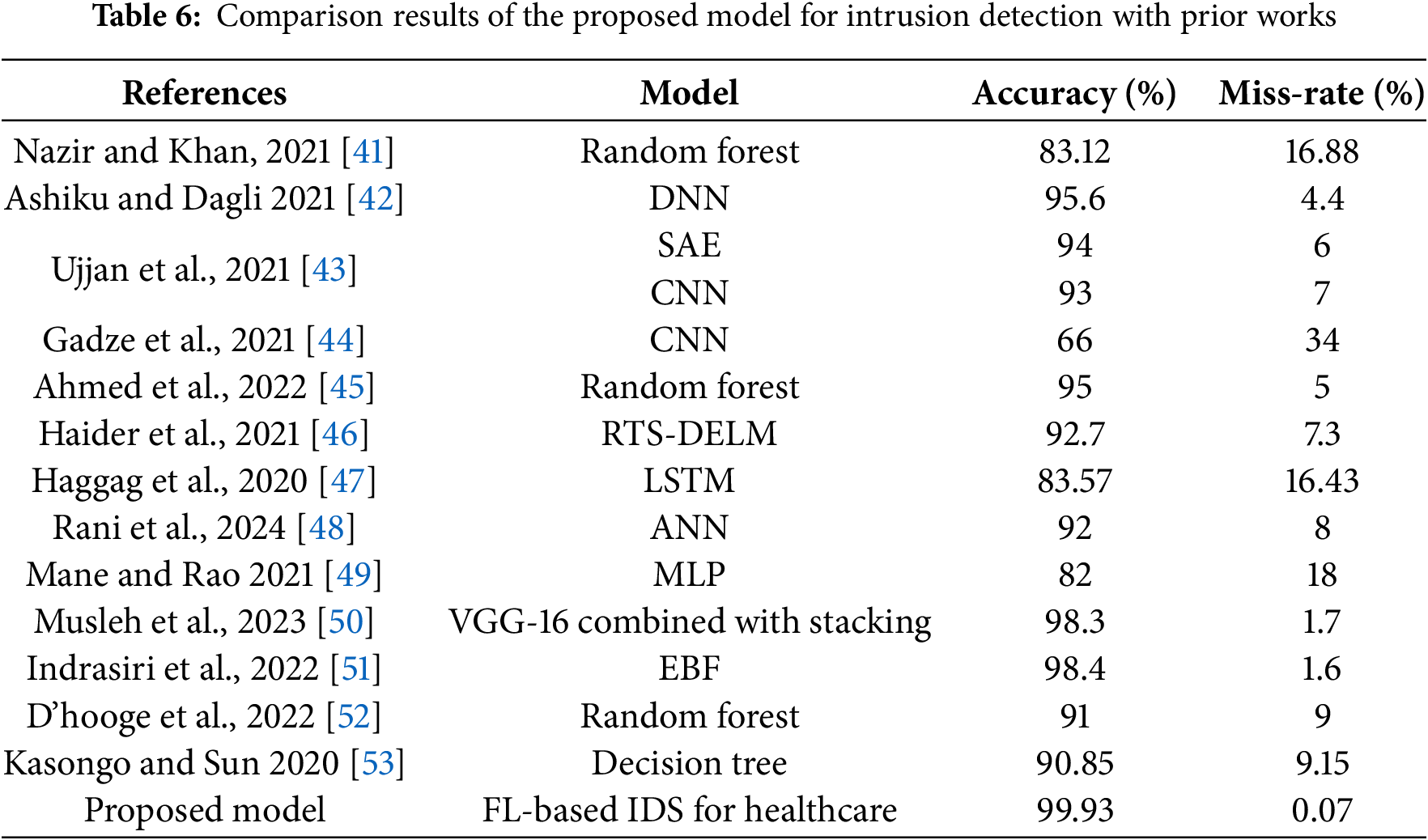Select the Model column header
The height and width of the screenshot is (840, 1428).
pyautogui.click(x=689, y=93)
